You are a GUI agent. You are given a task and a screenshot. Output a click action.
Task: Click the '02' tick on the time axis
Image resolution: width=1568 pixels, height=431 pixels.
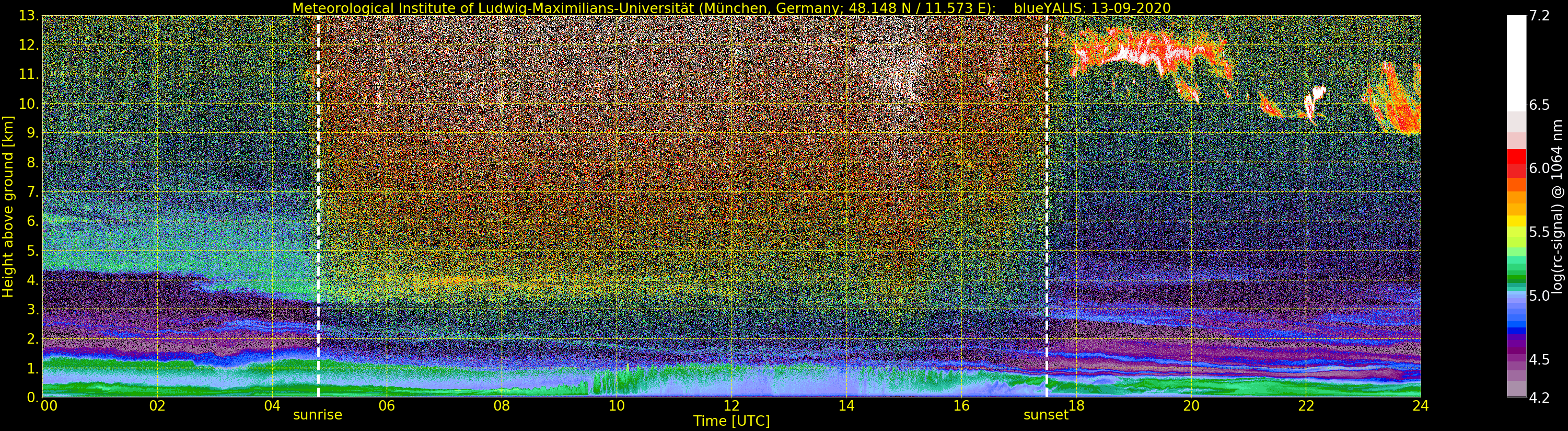point(157,405)
